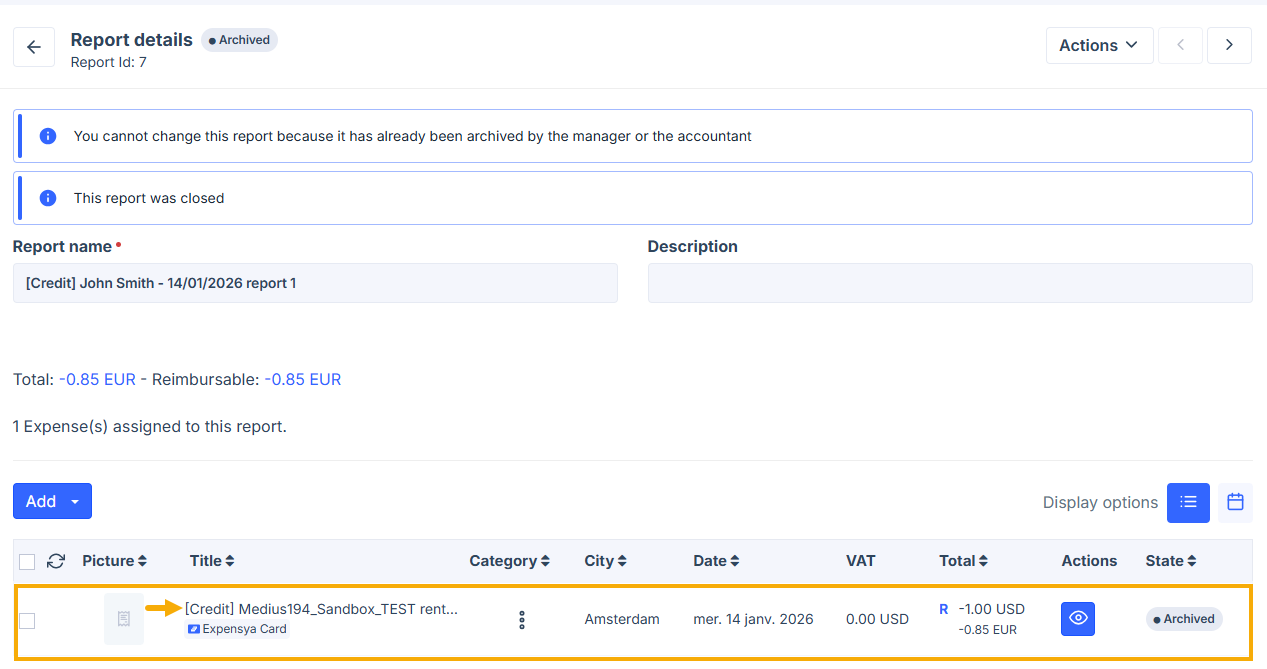Click the Add button to attach expenses

(40, 501)
